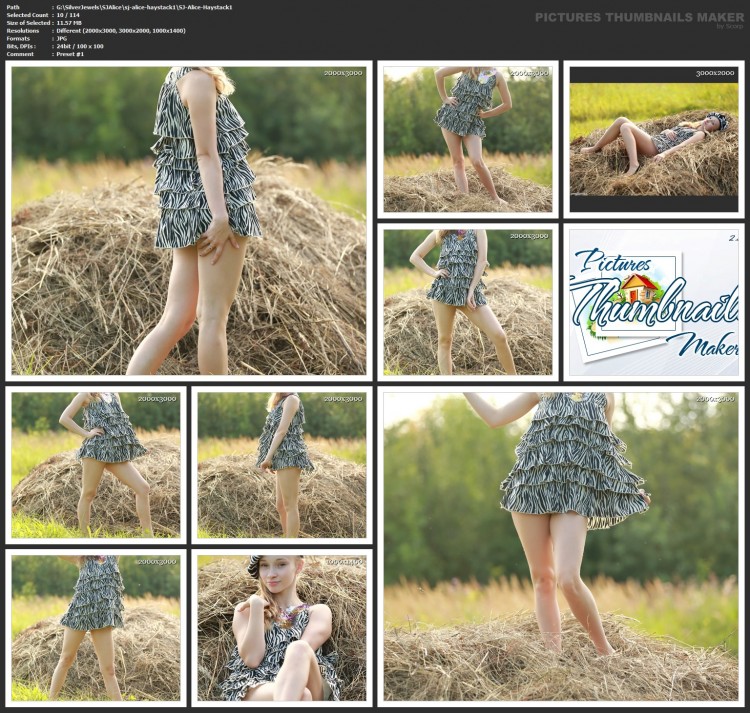The height and width of the screenshot is (713, 750).
Task: Select the Path value for the SJ-Alice-Haystack1 folder
Action: click(144, 7)
